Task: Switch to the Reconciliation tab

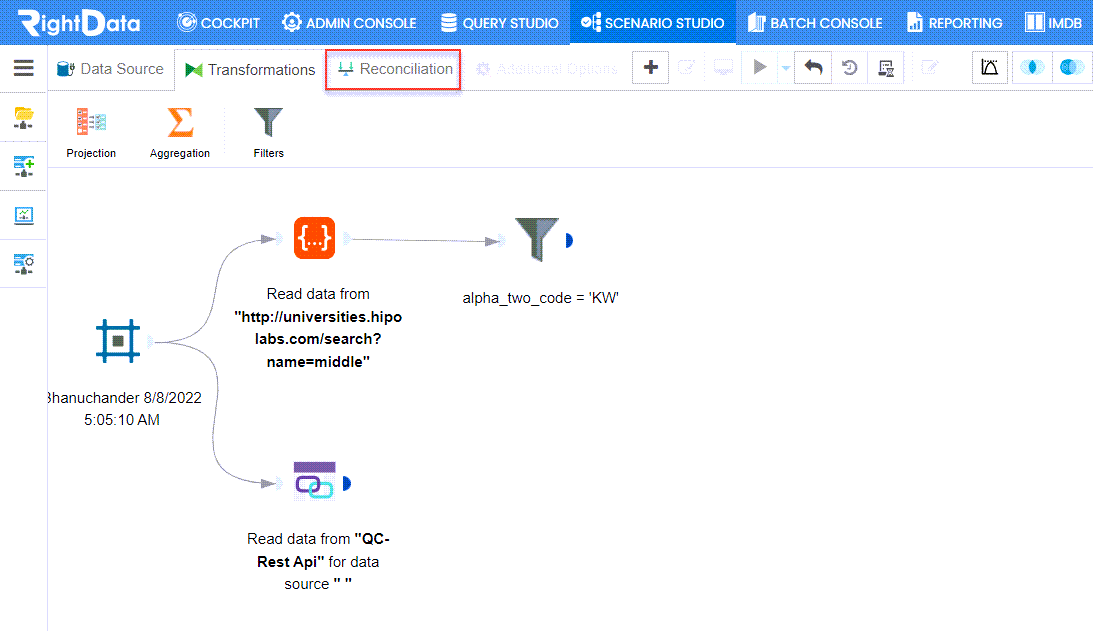Action: (393, 69)
